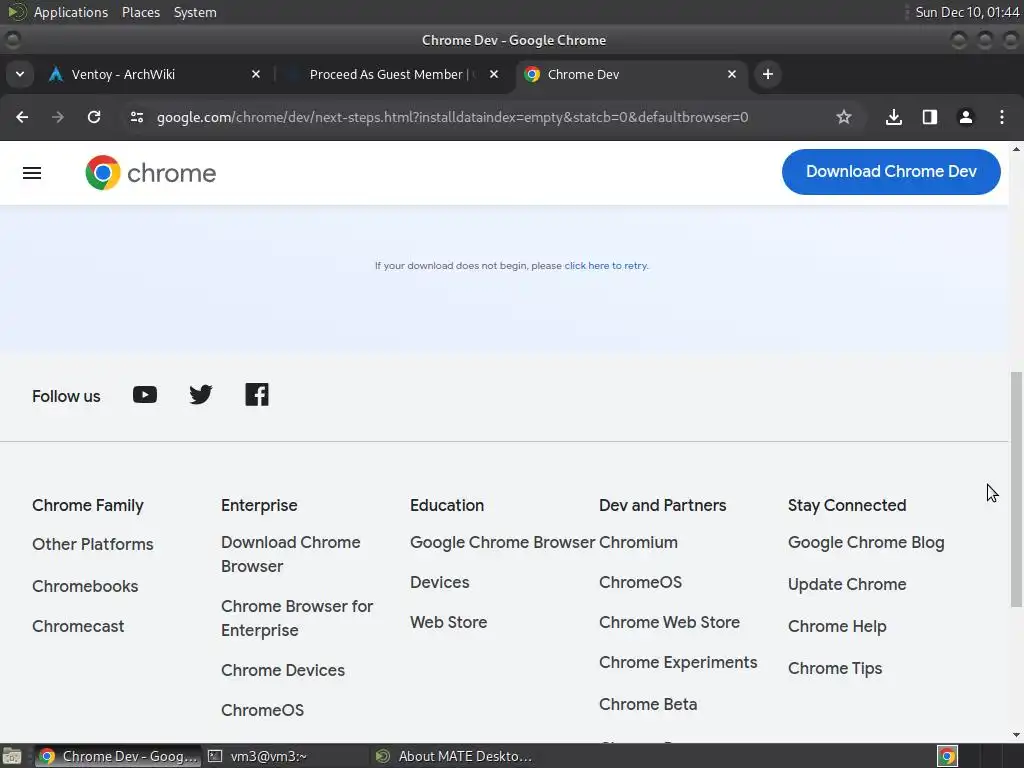This screenshot has width=1024, height=768.
Task: Click the Chrome tray icon in bottom panel
Action: [x=947, y=756]
